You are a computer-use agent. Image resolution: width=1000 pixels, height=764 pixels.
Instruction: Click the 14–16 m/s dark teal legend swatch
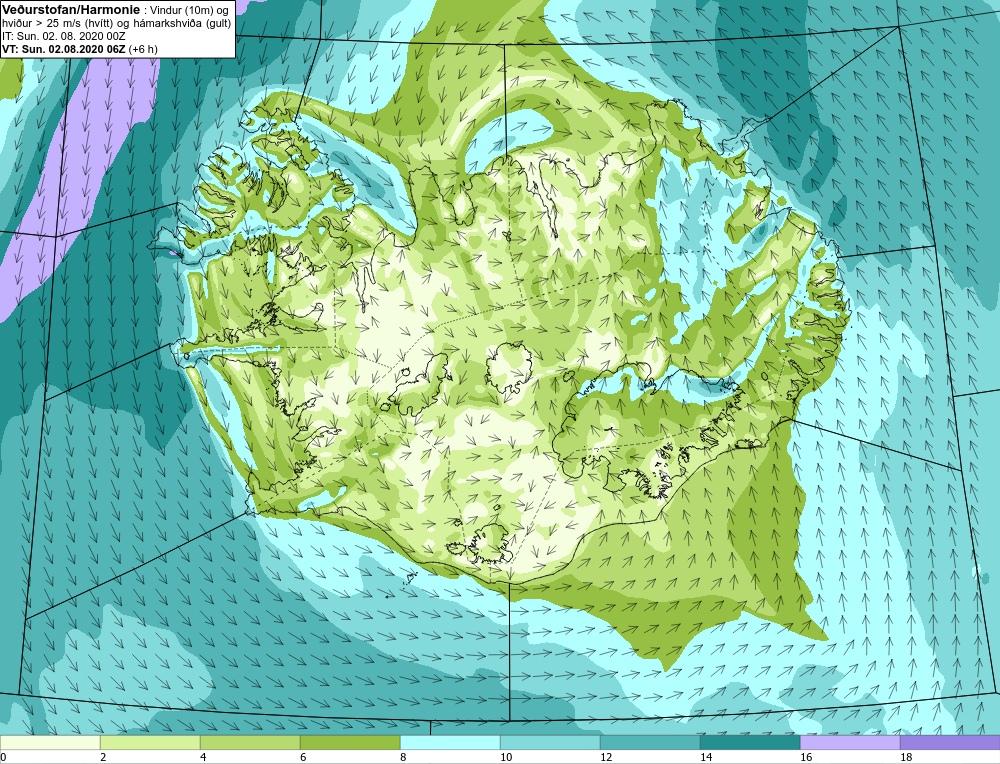pos(750,742)
